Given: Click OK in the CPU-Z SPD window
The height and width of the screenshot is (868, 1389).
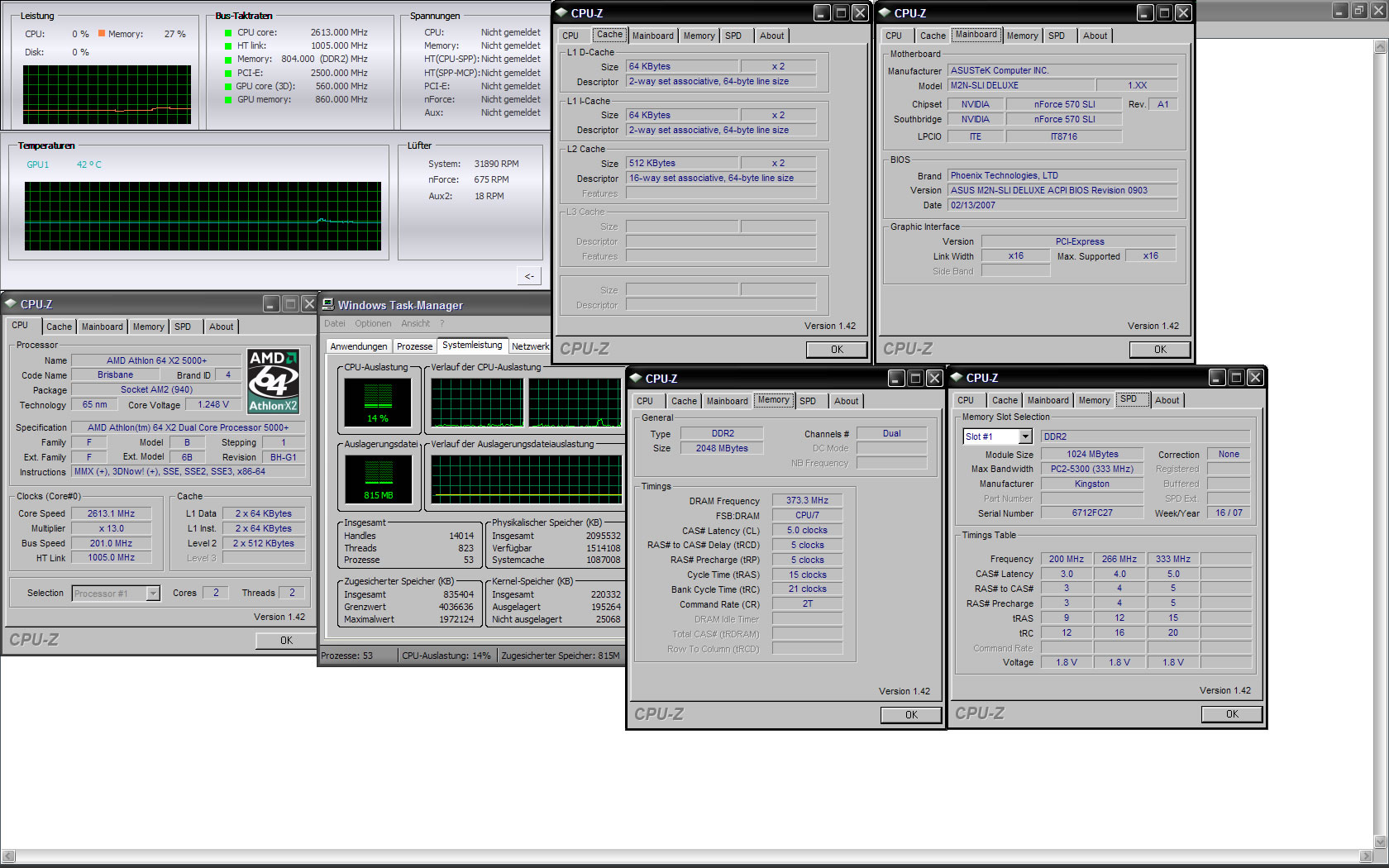Looking at the screenshot, I should [1232, 714].
